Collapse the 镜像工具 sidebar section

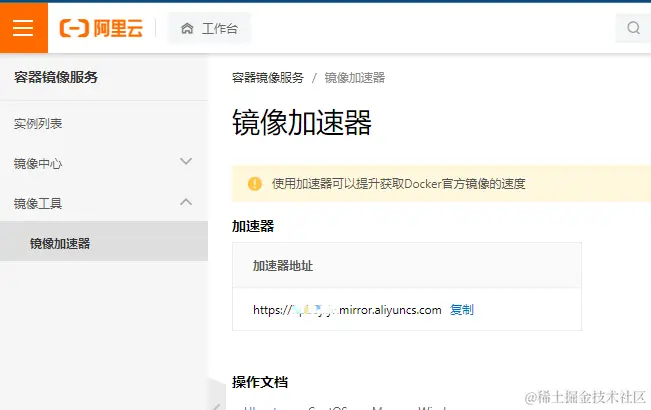click(104, 203)
